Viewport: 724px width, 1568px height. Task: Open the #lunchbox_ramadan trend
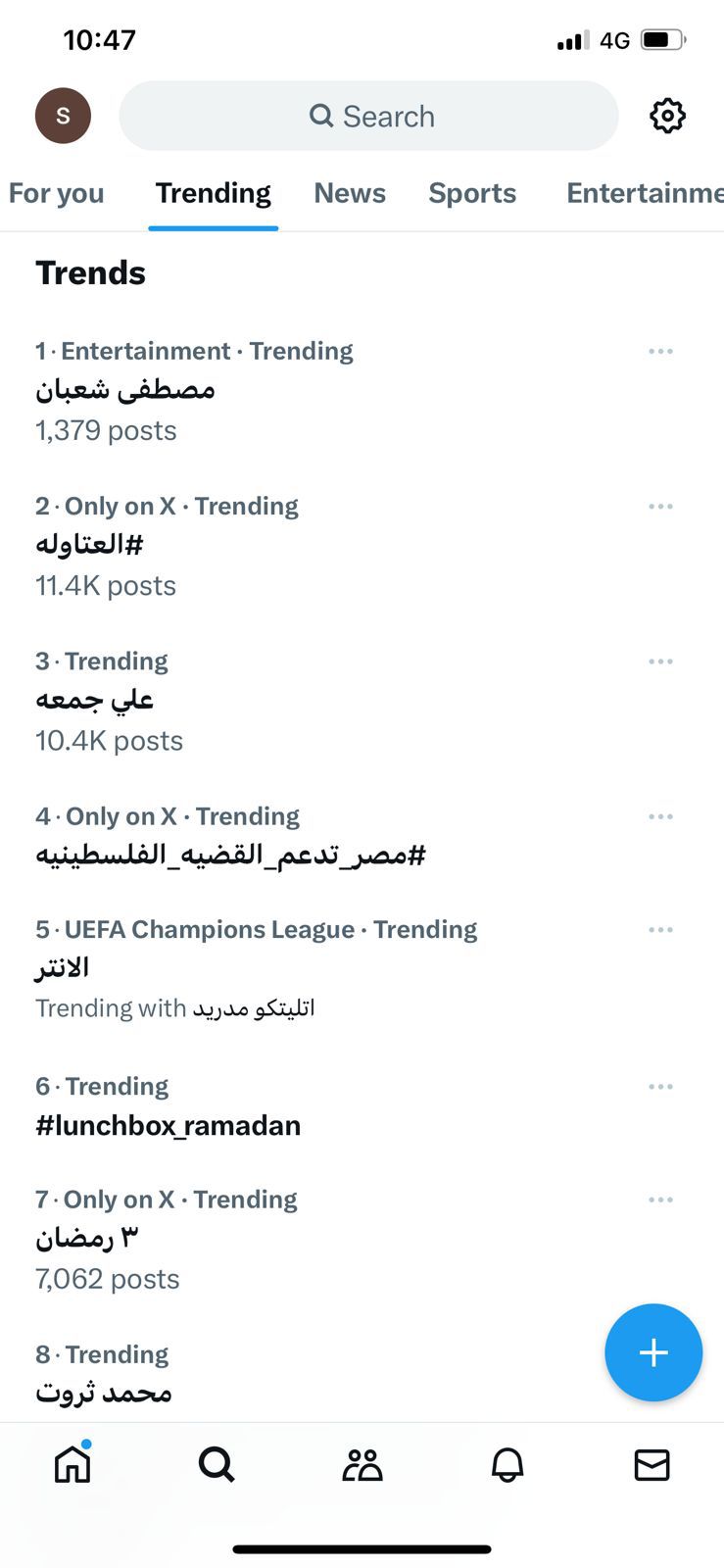tap(169, 1125)
